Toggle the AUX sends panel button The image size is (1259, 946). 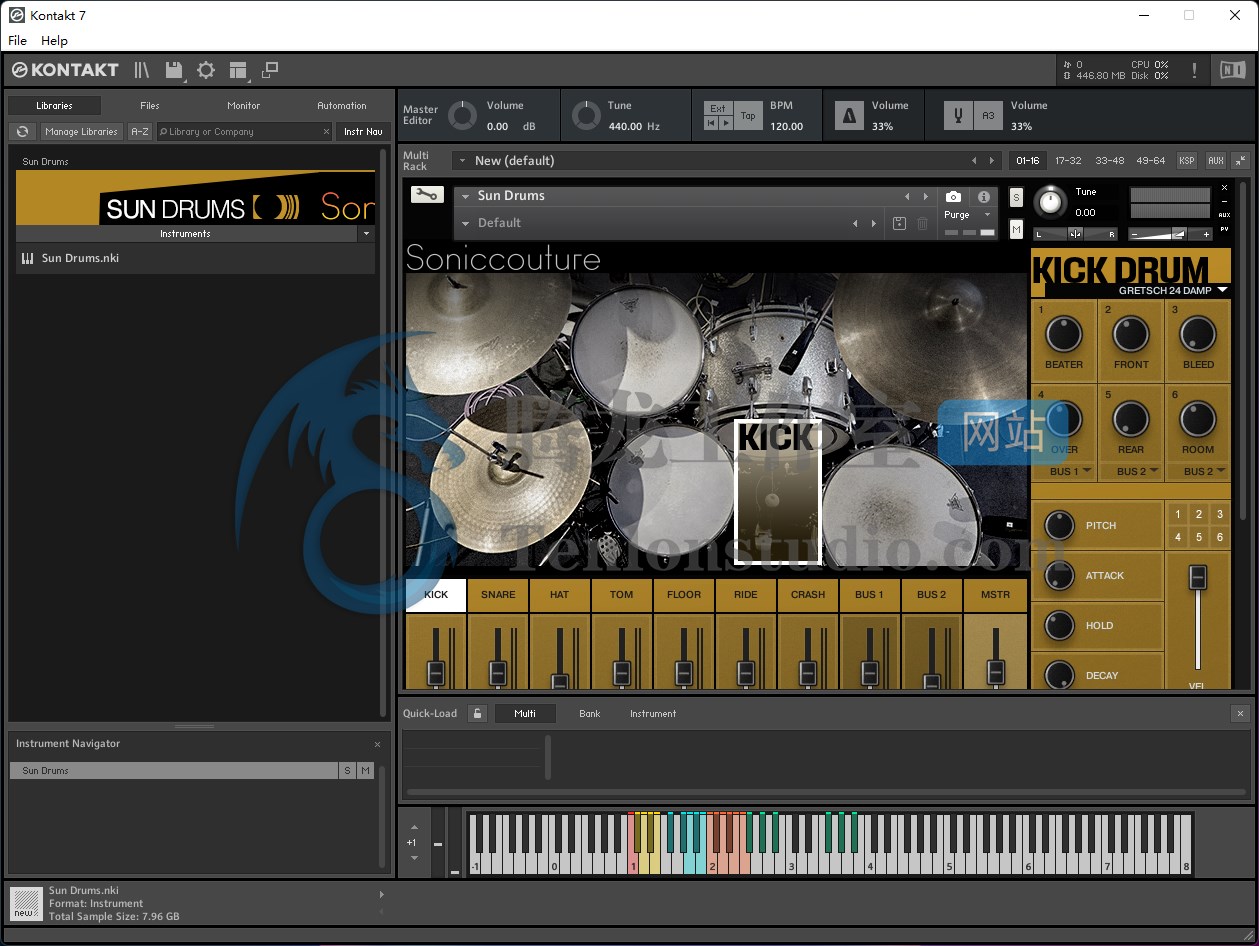pyautogui.click(x=1215, y=160)
